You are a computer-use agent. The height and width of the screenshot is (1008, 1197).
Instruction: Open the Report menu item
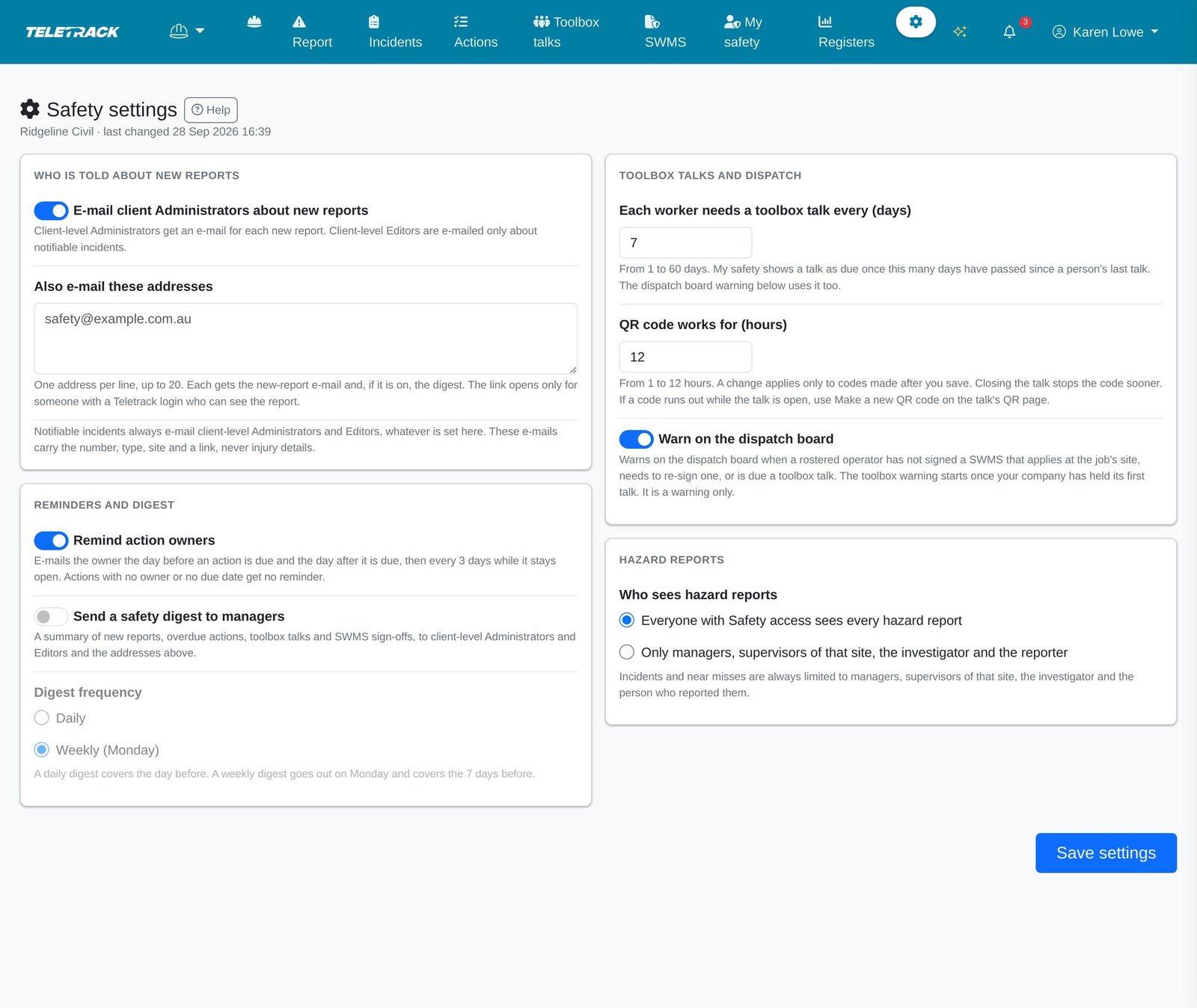(312, 32)
